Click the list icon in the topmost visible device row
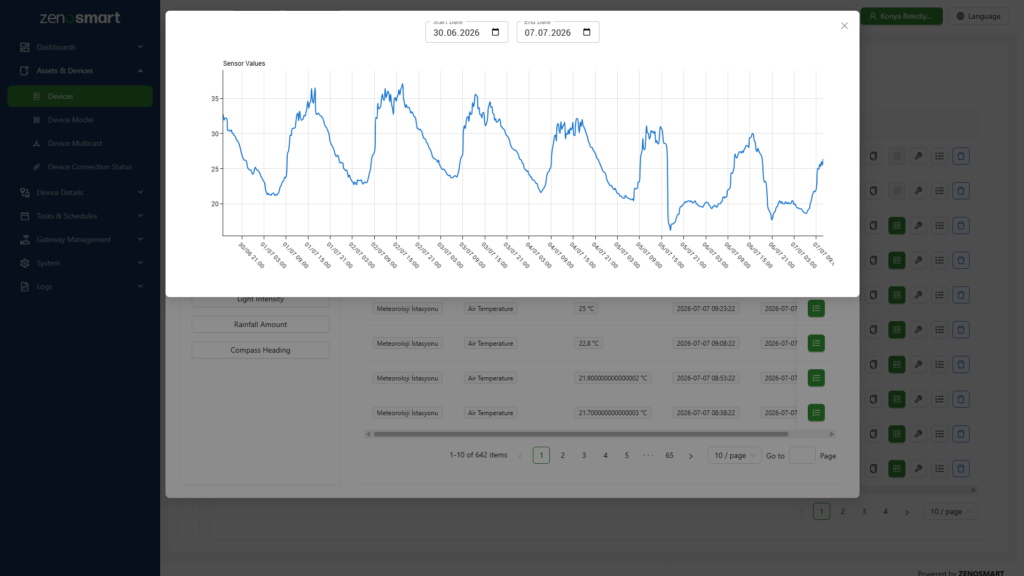The height and width of the screenshot is (576, 1024). point(940,156)
